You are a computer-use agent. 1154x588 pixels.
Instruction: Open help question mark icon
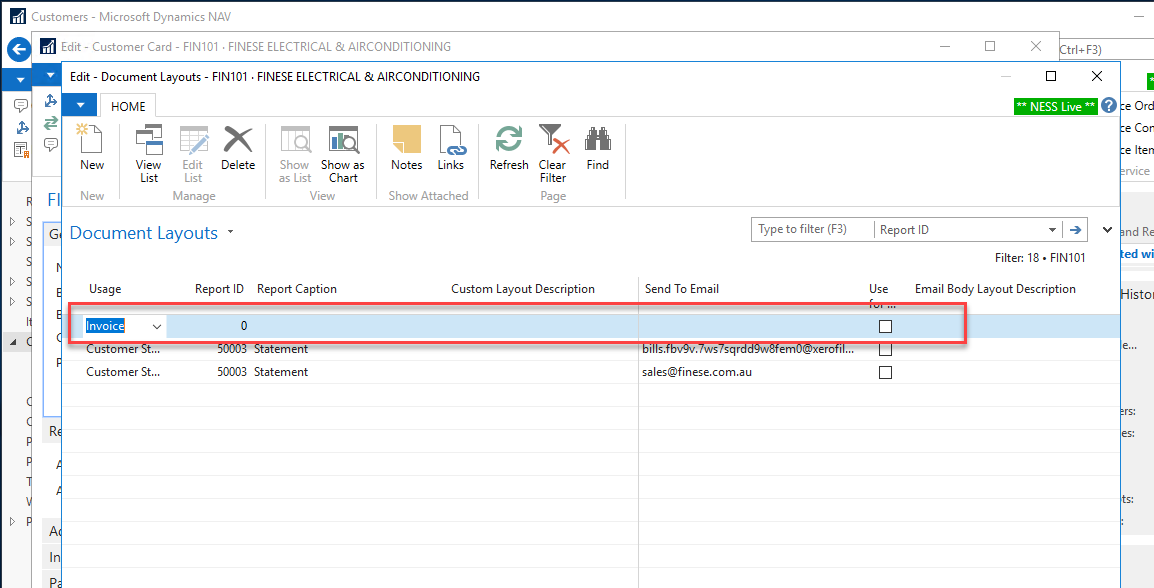(1109, 106)
